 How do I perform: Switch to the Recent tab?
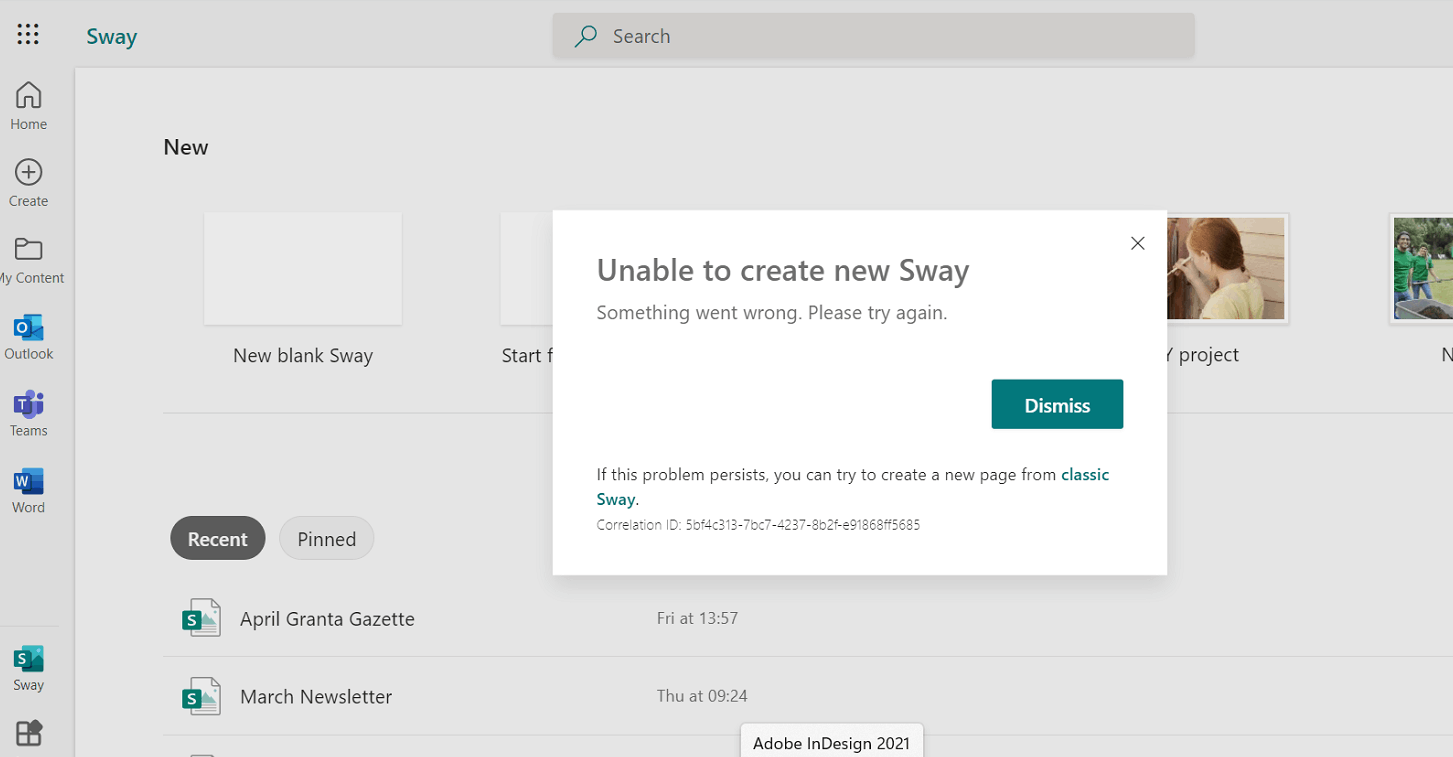tap(217, 539)
